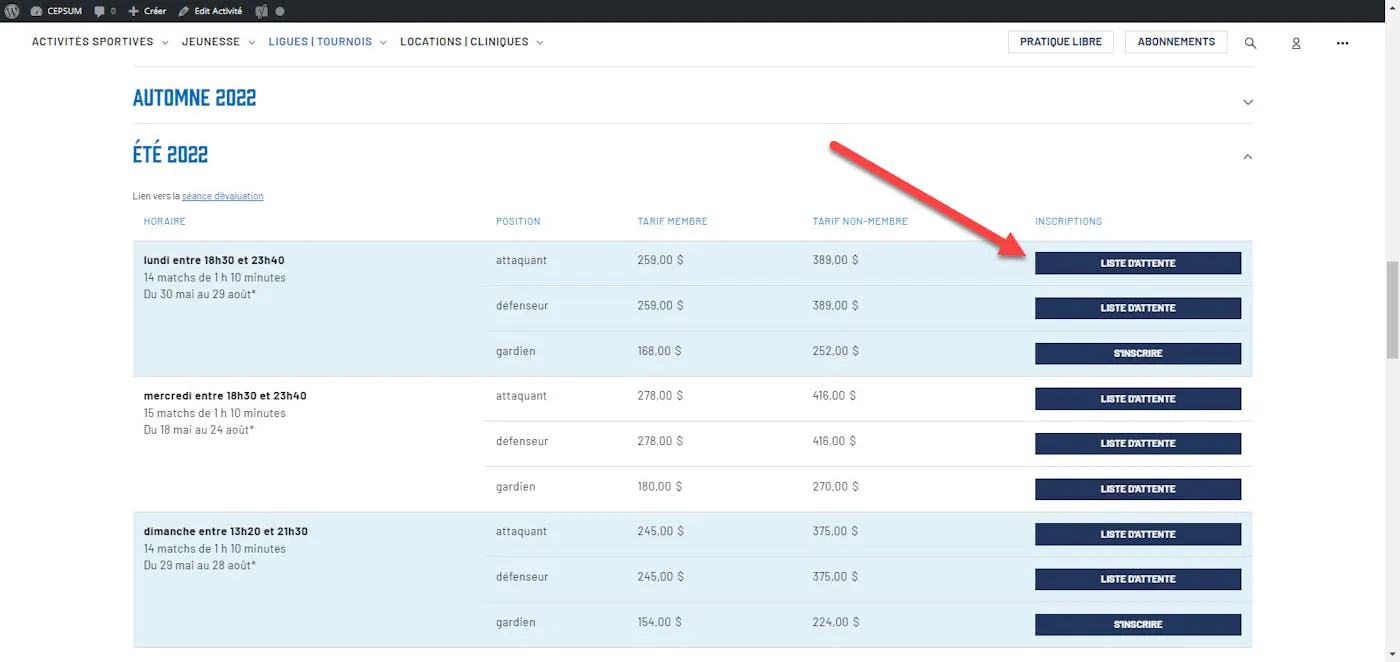This screenshot has width=1400, height=662.
Task: Open the Activités Sportives dropdown menu
Action: (100, 42)
